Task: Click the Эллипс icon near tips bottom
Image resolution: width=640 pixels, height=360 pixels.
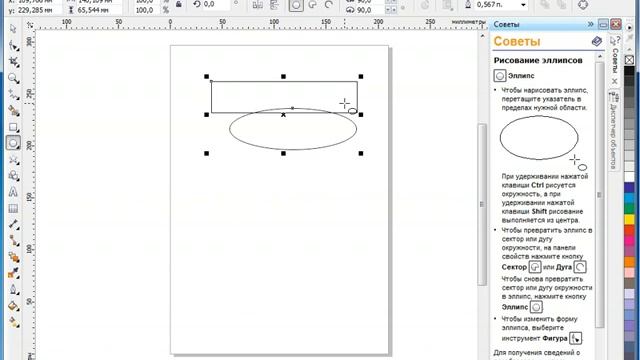Action: tap(536, 307)
